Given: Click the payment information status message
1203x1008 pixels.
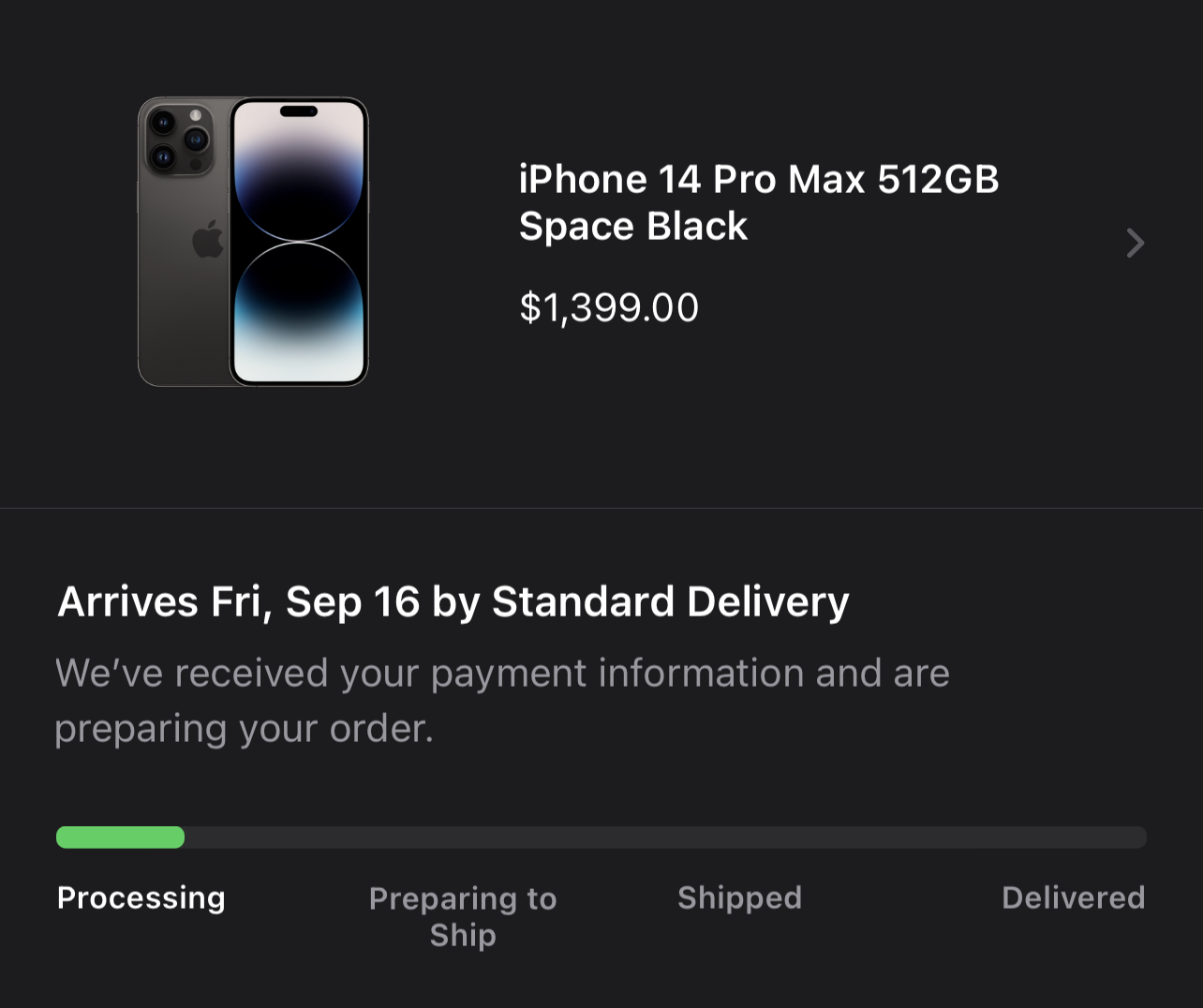Looking at the screenshot, I should point(502,674).
